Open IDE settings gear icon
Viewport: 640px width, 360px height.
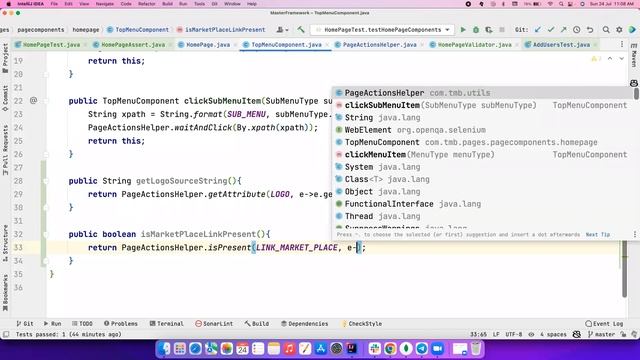pos(619,30)
